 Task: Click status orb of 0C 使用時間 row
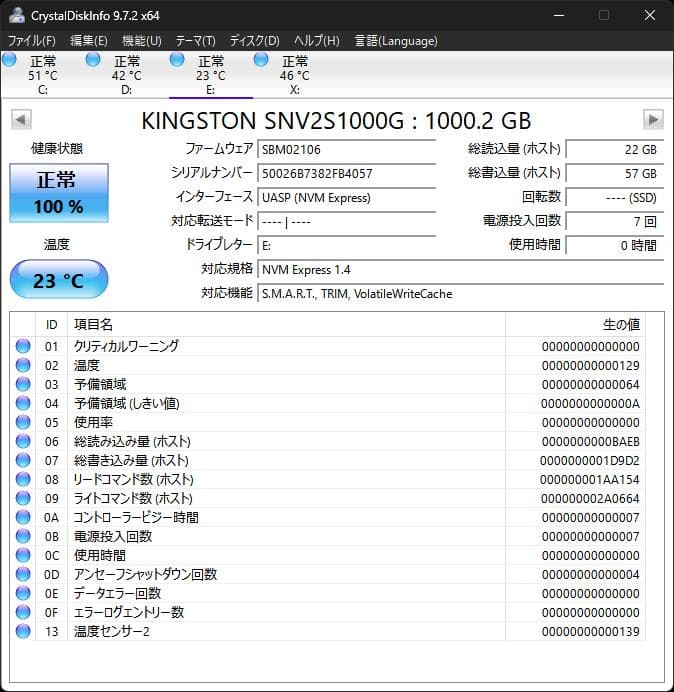point(23,555)
